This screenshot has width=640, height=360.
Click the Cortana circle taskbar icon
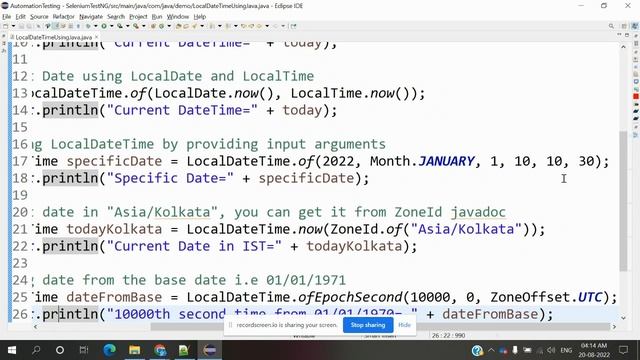(x=60, y=350)
